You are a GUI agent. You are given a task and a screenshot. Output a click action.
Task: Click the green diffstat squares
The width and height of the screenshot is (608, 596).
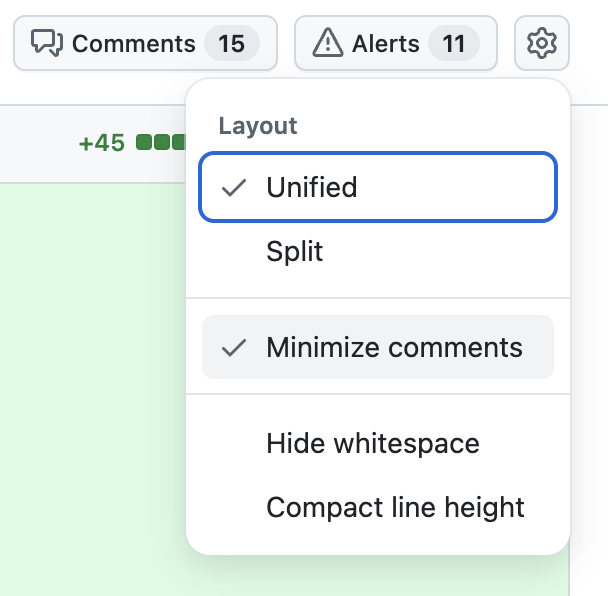(161, 142)
